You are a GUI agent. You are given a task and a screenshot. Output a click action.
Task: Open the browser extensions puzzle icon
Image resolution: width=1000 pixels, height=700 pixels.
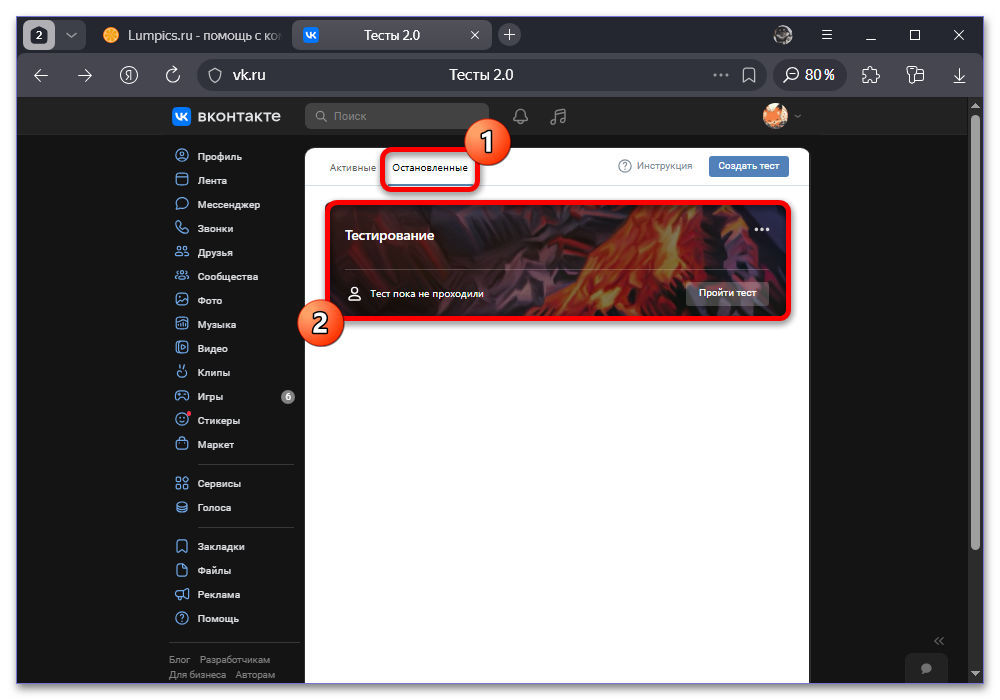pos(871,75)
